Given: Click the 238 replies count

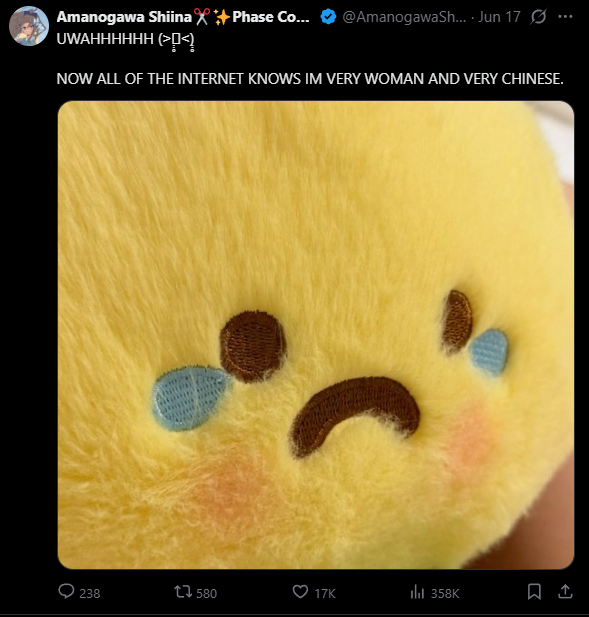Looking at the screenshot, I should pos(90,593).
